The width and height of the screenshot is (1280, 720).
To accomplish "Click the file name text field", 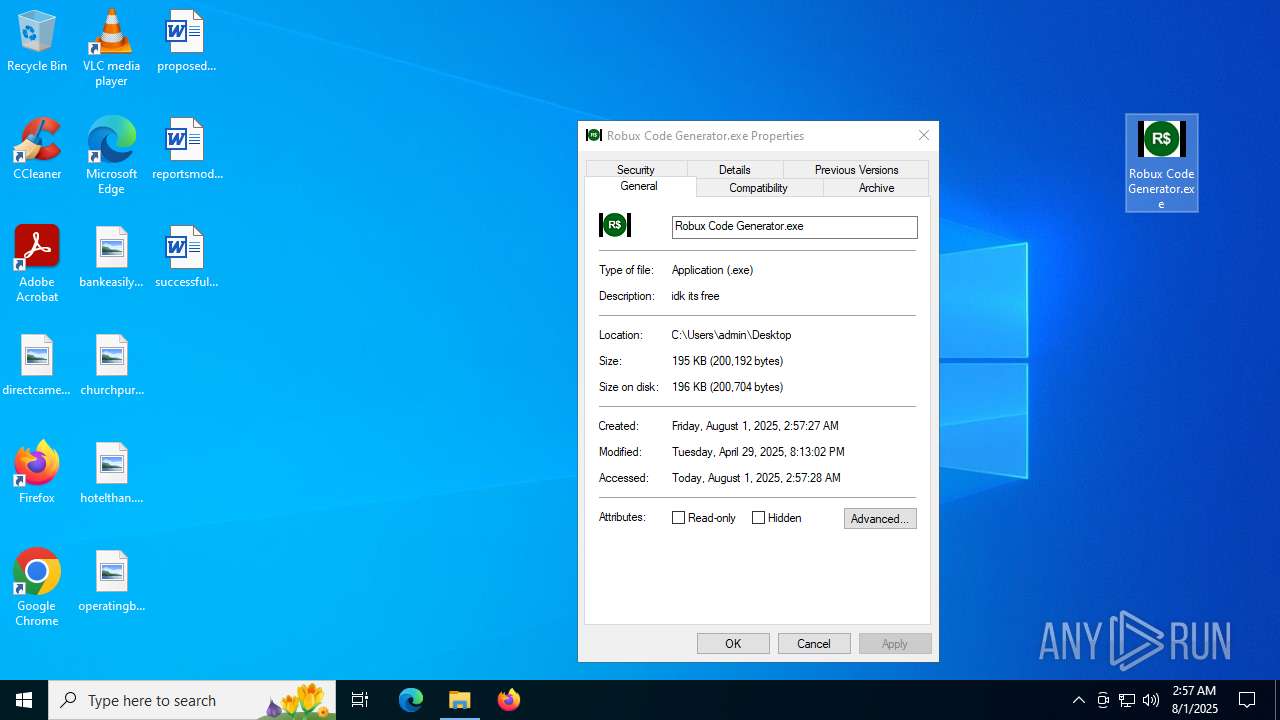I will click(x=794, y=227).
